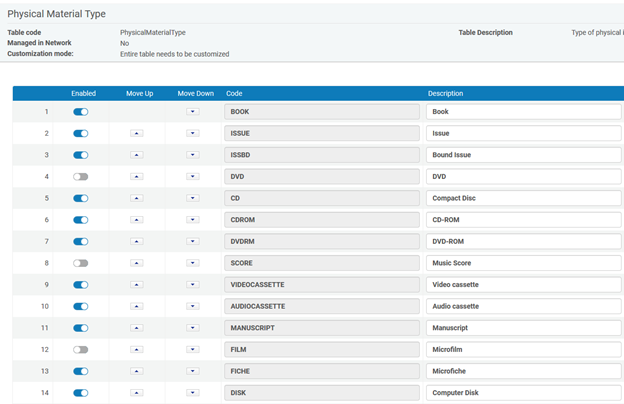The width and height of the screenshot is (624, 404).
Task: Move the ISSUE row up
Action: pyautogui.click(x=136, y=133)
